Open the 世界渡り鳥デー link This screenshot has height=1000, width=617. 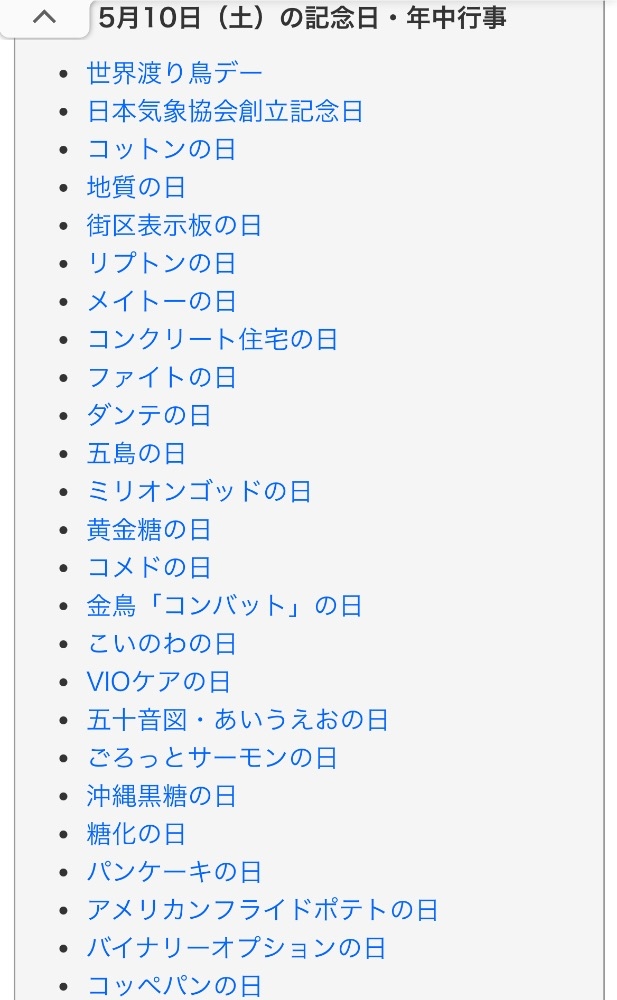coord(175,73)
